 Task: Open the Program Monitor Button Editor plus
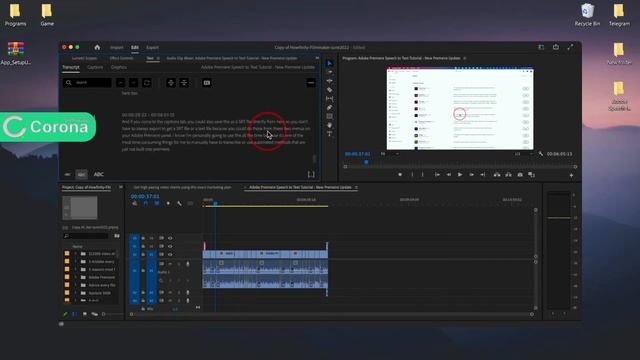pyautogui.click(x=571, y=175)
